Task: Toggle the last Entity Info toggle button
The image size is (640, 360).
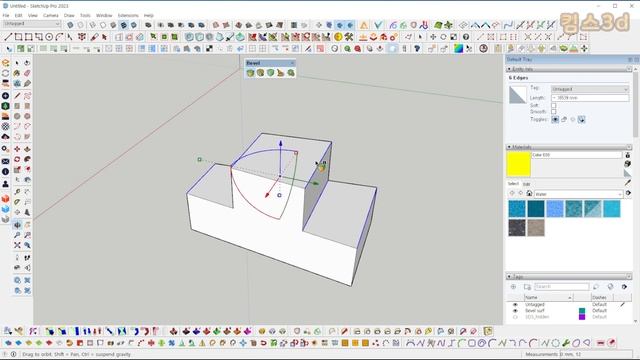Action: (581, 120)
